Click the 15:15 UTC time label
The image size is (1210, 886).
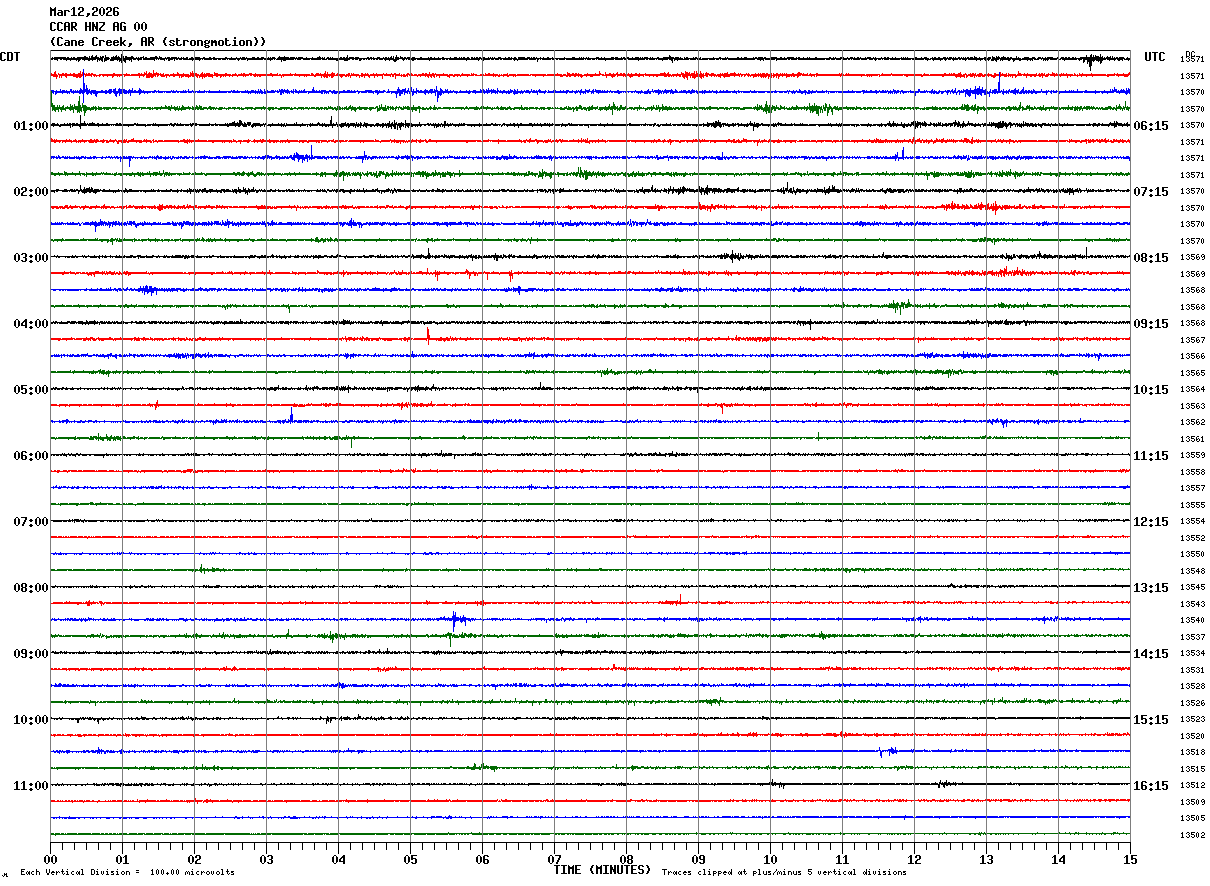(1151, 720)
